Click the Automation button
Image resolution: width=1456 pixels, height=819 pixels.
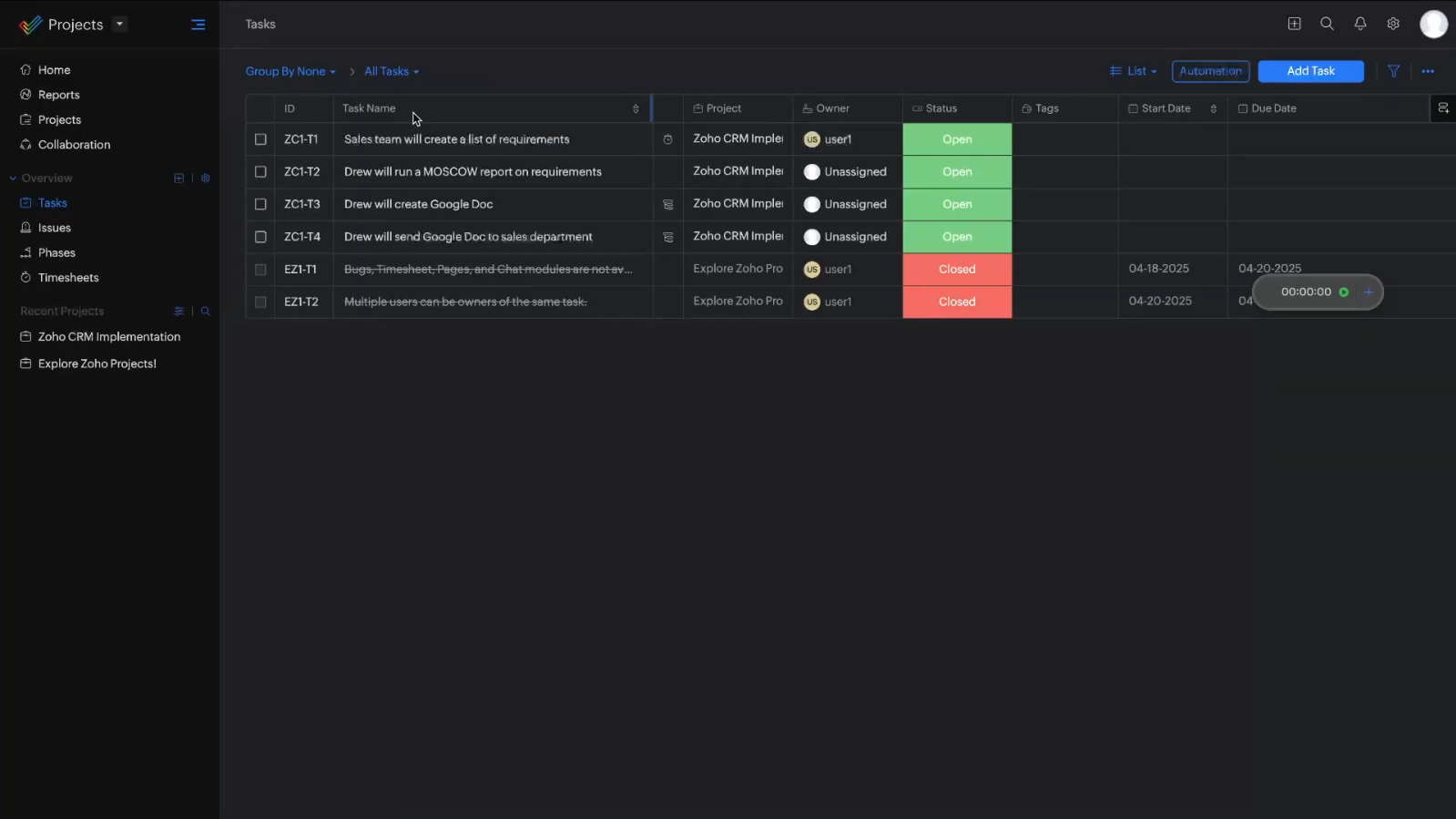1210,71
